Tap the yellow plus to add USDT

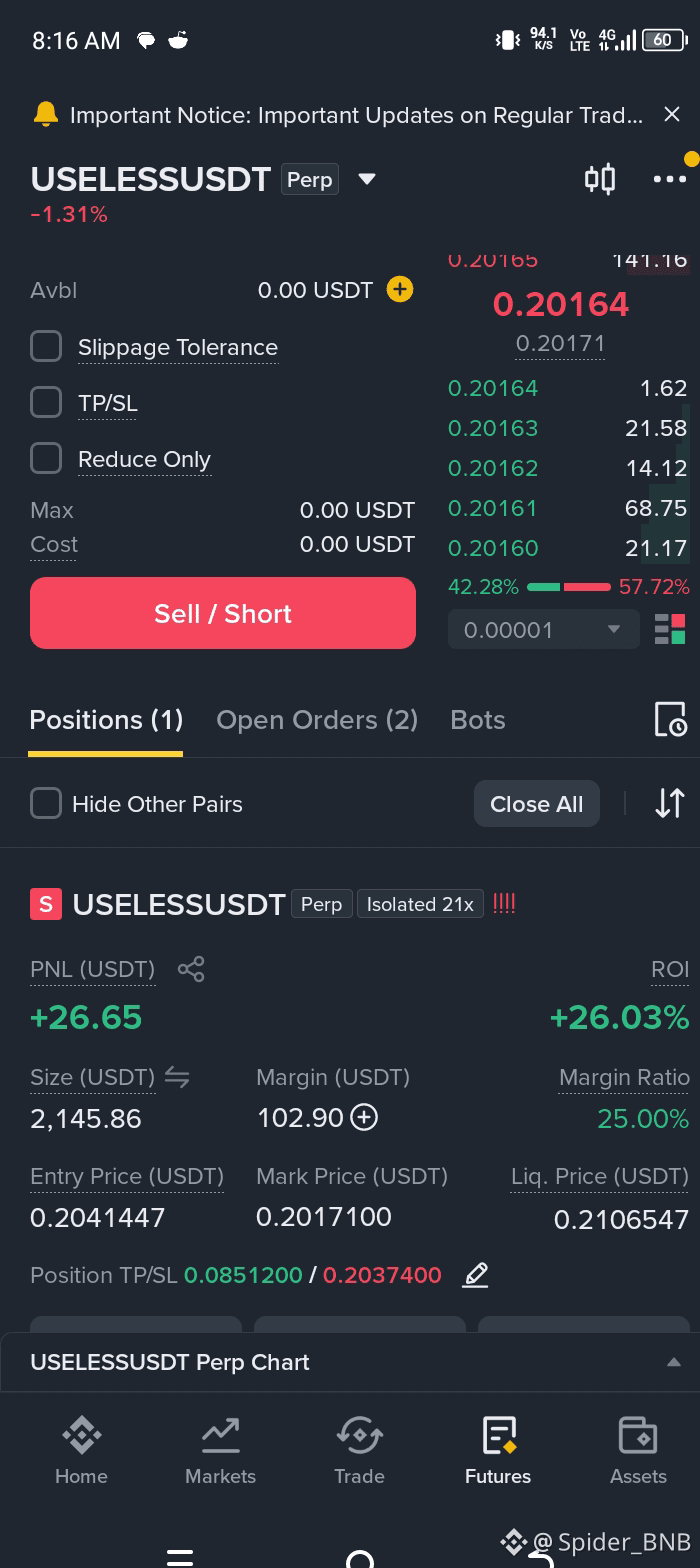click(x=400, y=290)
